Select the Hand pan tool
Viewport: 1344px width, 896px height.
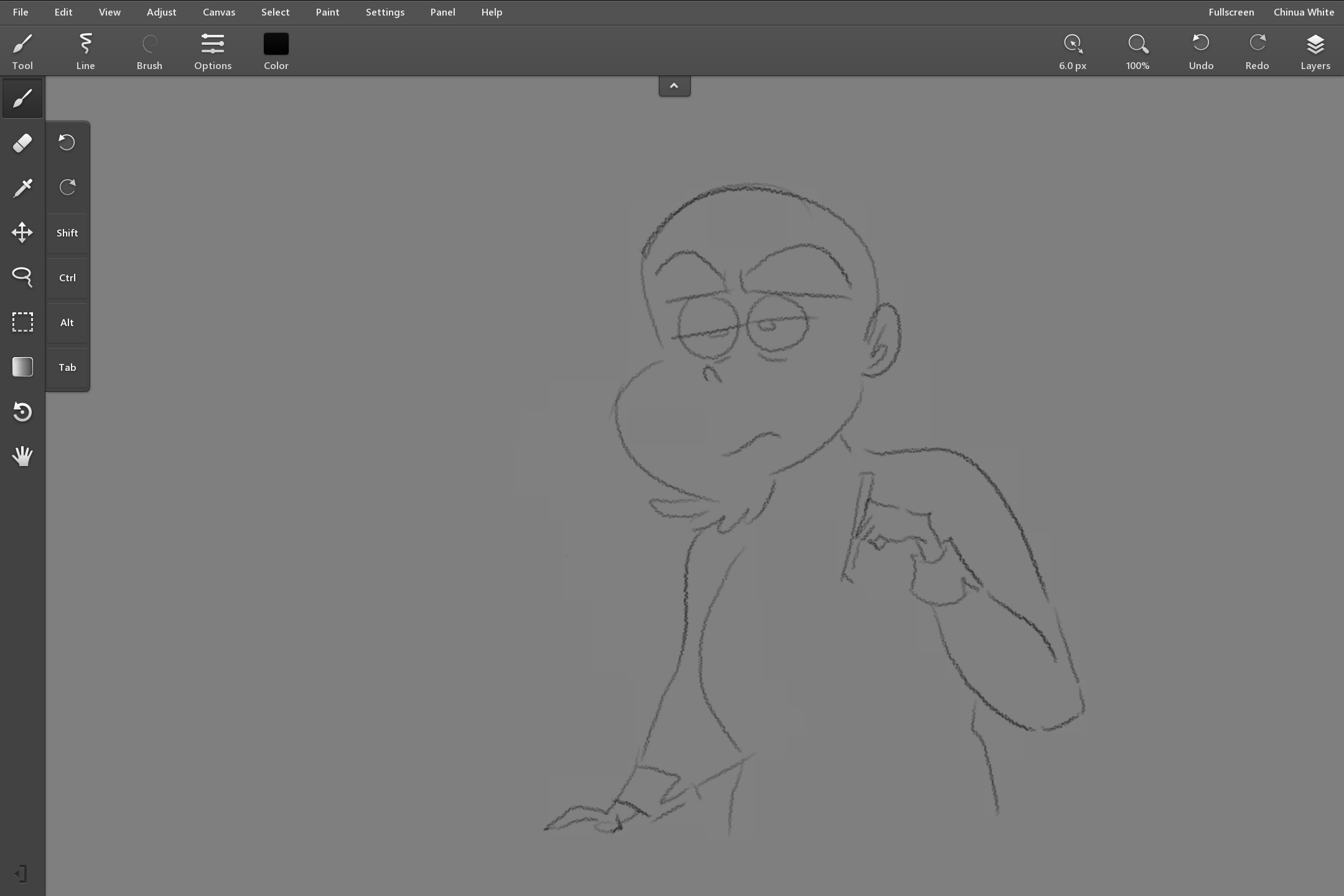pyautogui.click(x=22, y=456)
